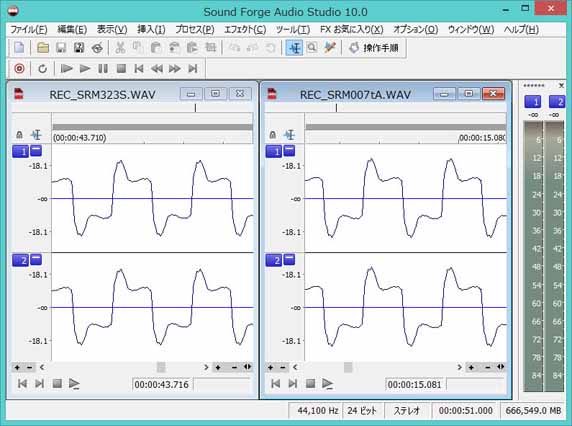Toggle channel 2 in REC_SRM007tA.WAV
Screen dimensions: 572x426
tap(274, 260)
